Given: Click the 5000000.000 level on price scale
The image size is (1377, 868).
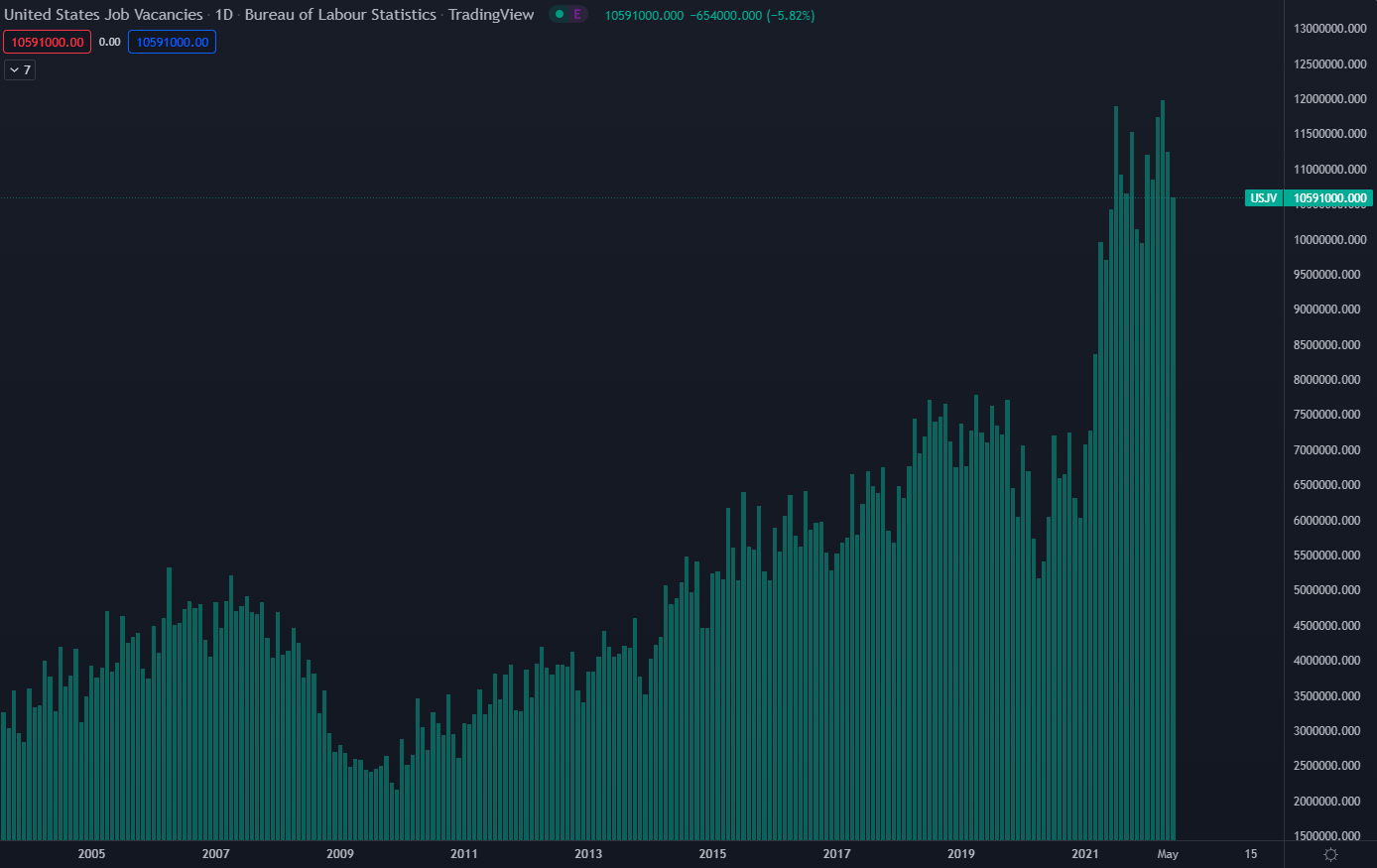Looking at the screenshot, I should [1329, 590].
